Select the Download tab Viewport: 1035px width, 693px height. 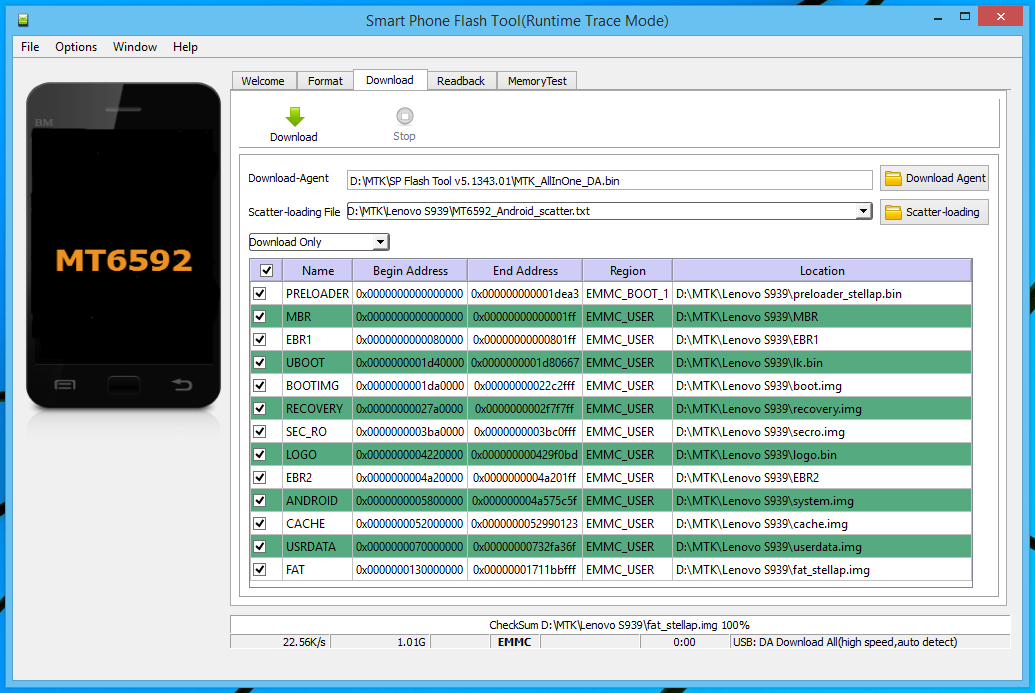pos(390,80)
